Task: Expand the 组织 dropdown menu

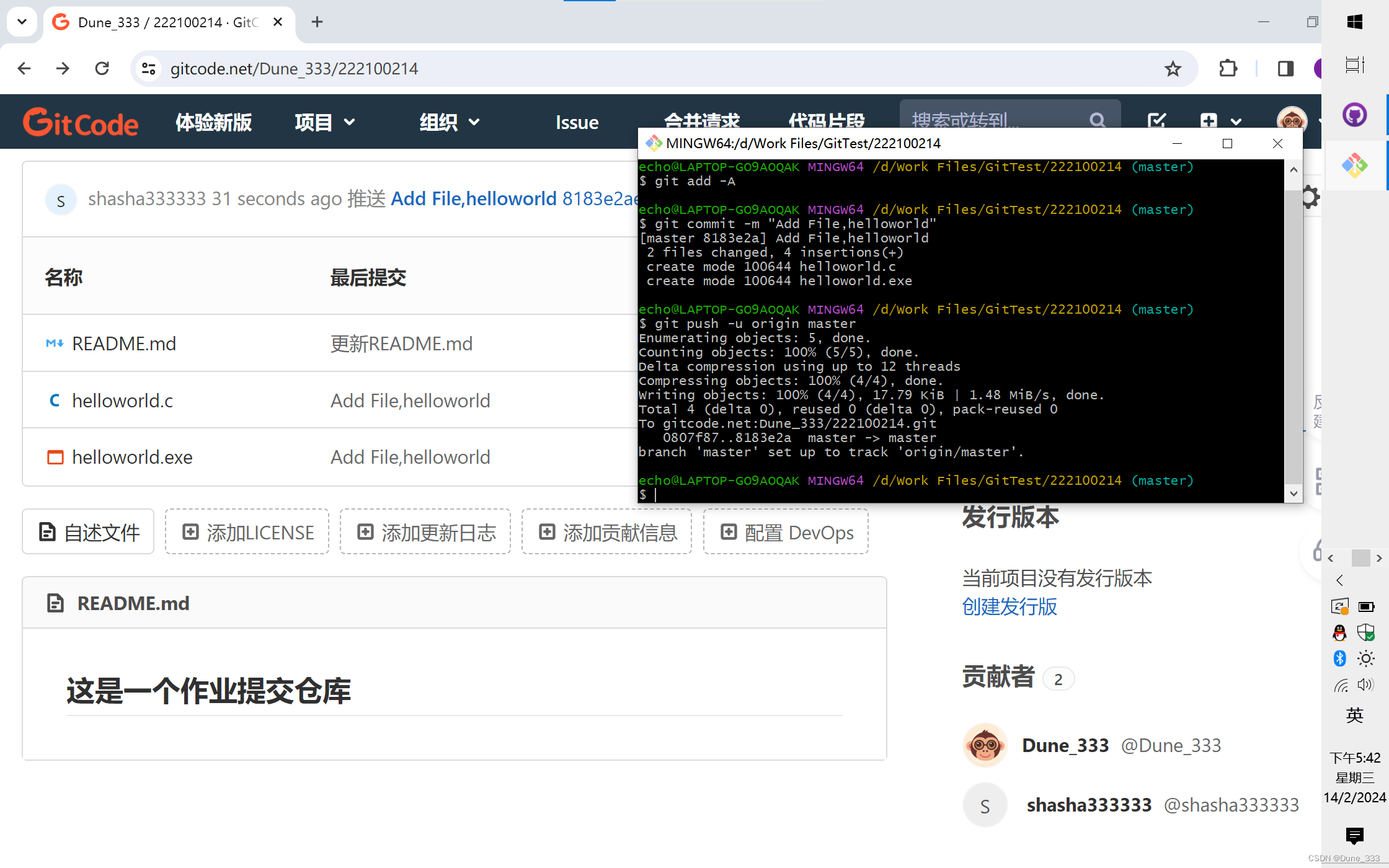Action: click(449, 122)
